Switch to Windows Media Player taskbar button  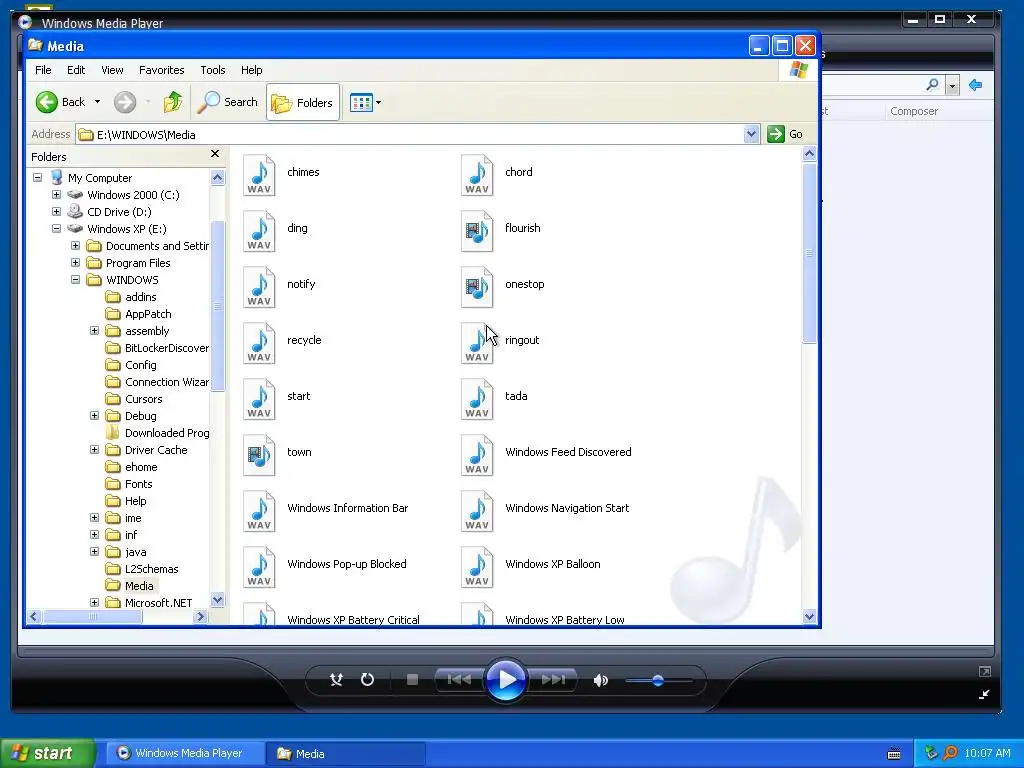(x=183, y=753)
